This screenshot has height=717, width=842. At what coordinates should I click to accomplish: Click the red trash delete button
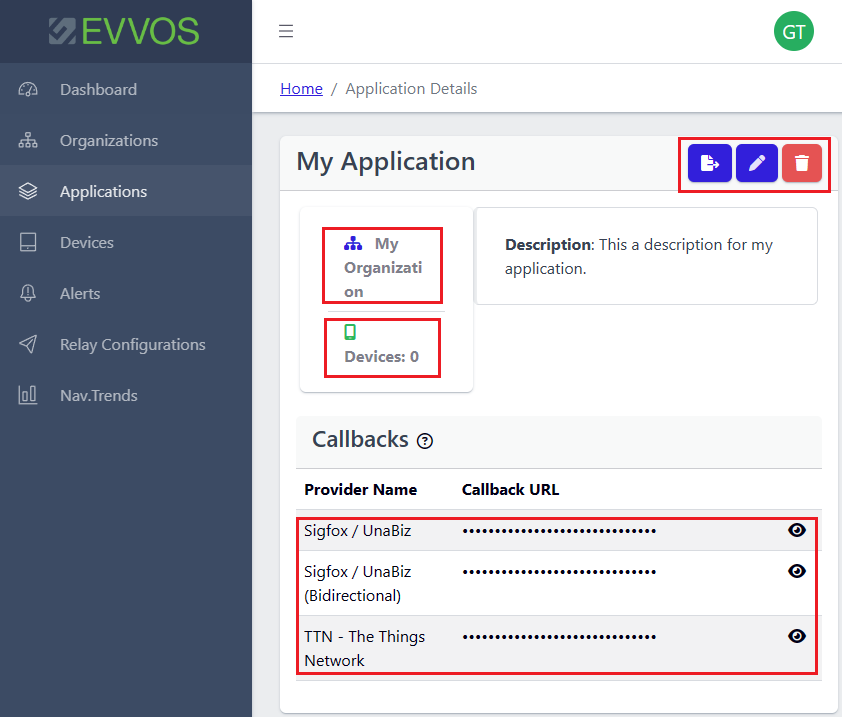click(801, 163)
